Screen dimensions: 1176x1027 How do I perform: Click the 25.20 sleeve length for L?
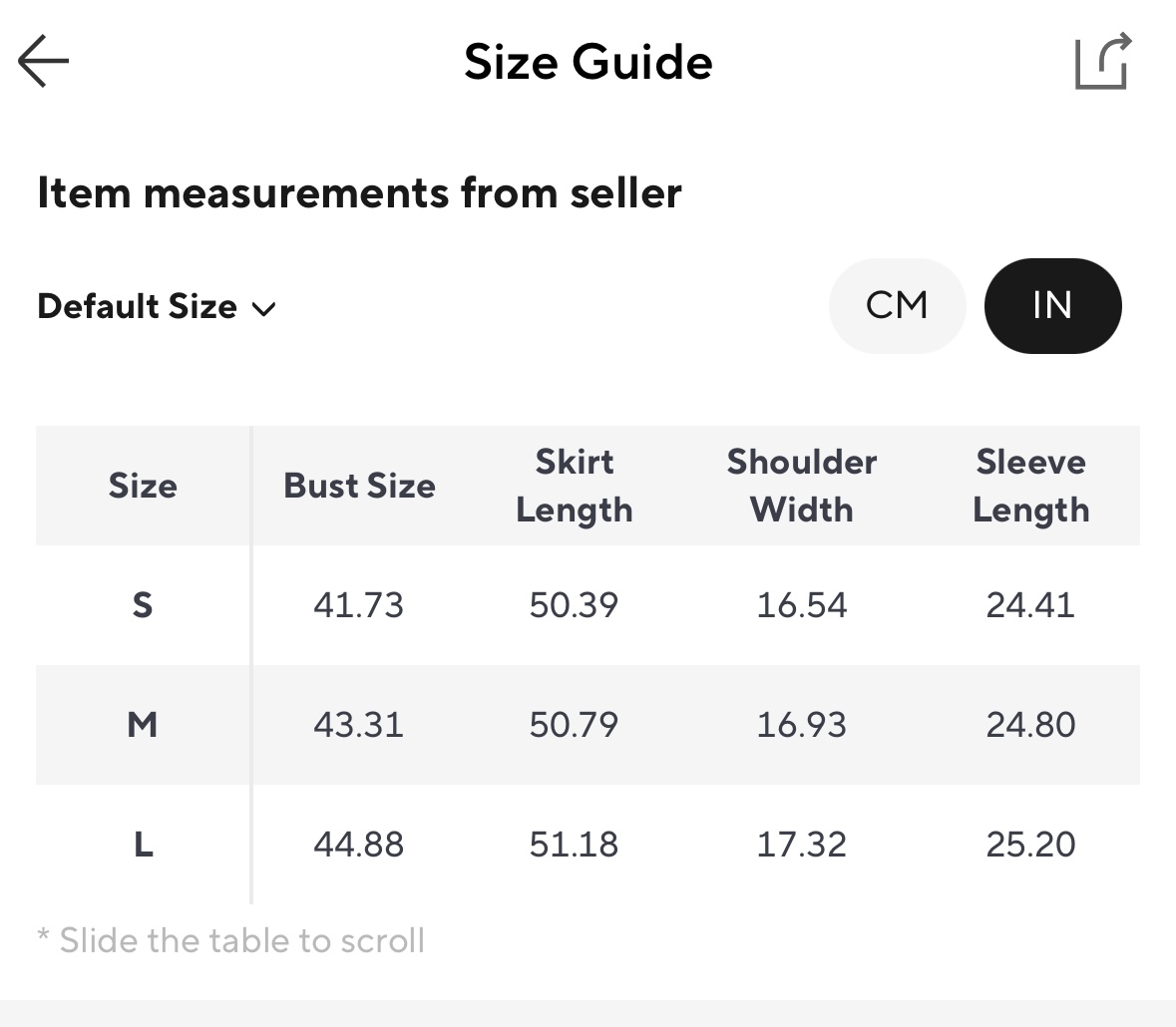[x=1030, y=845]
